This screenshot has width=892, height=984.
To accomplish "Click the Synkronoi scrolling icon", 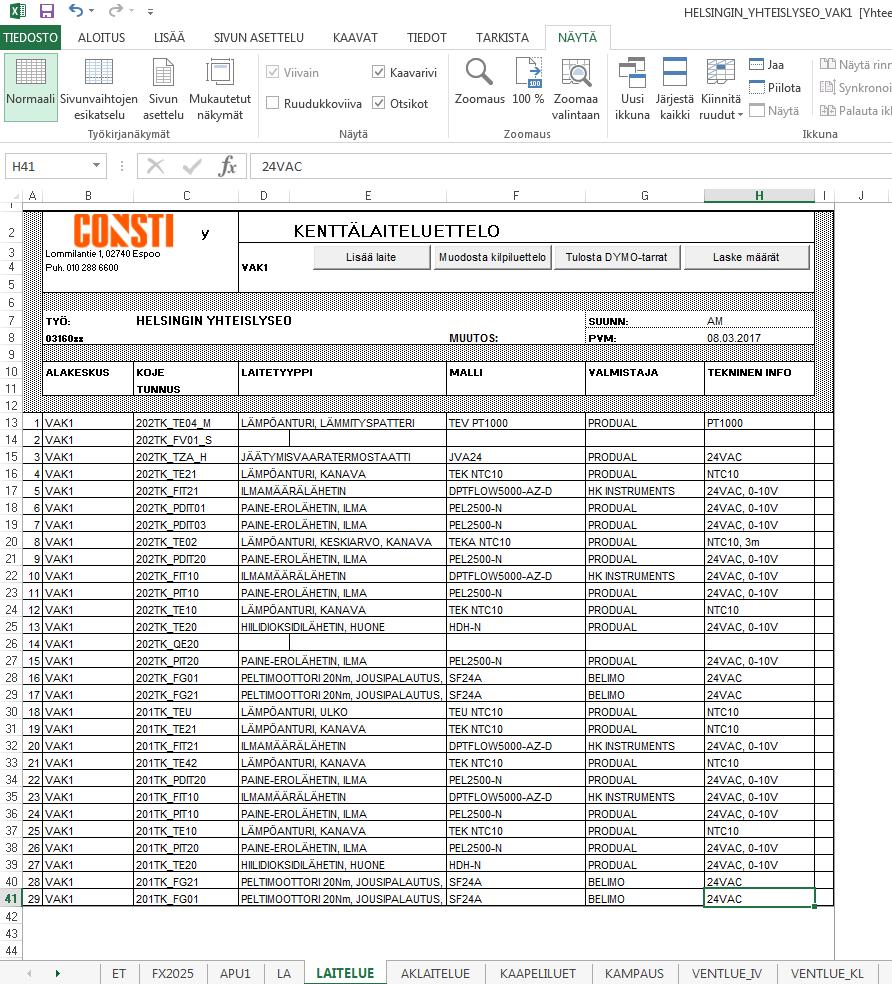I will pyautogui.click(x=828, y=87).
